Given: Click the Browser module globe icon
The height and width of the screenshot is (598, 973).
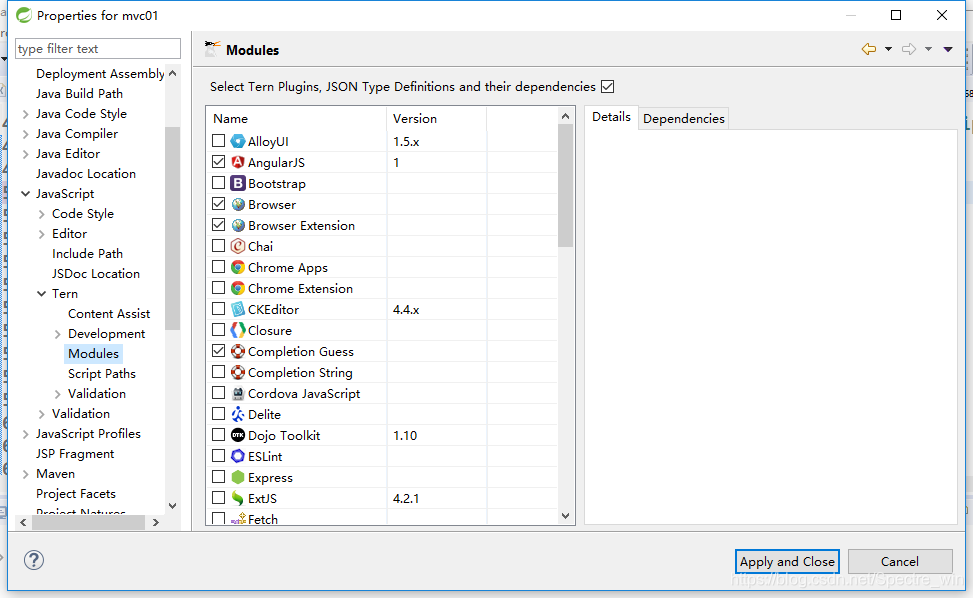Looking at the screenshot, I should [238, 205].
